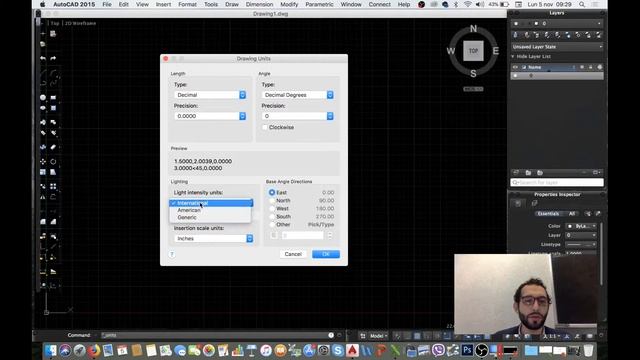The height and width of the screenshot is (360, 640).
Task: Click the Cancel button in Drawing Units
Action: 293,254
